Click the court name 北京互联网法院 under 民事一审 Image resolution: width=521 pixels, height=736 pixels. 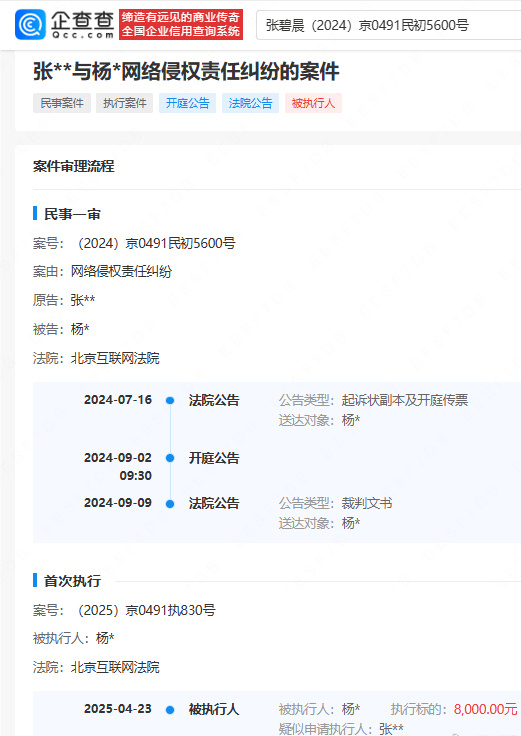(115, 359)
